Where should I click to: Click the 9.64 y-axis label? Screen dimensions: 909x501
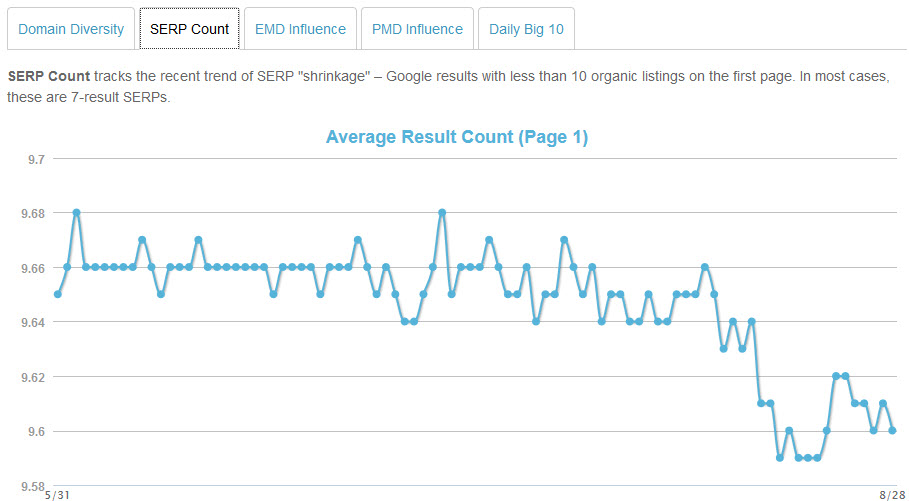point(34,322)
